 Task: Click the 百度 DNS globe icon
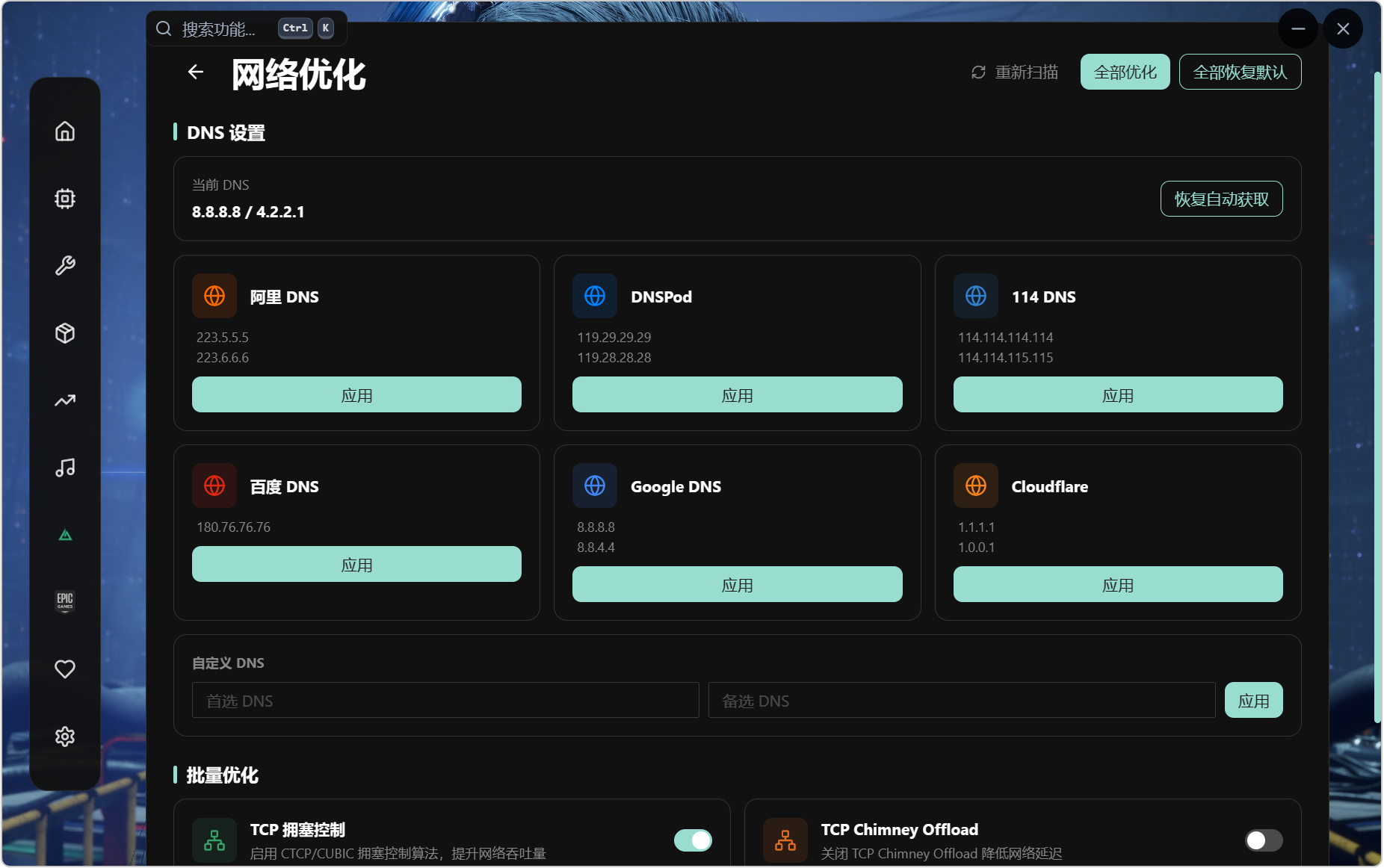point(214,486)
